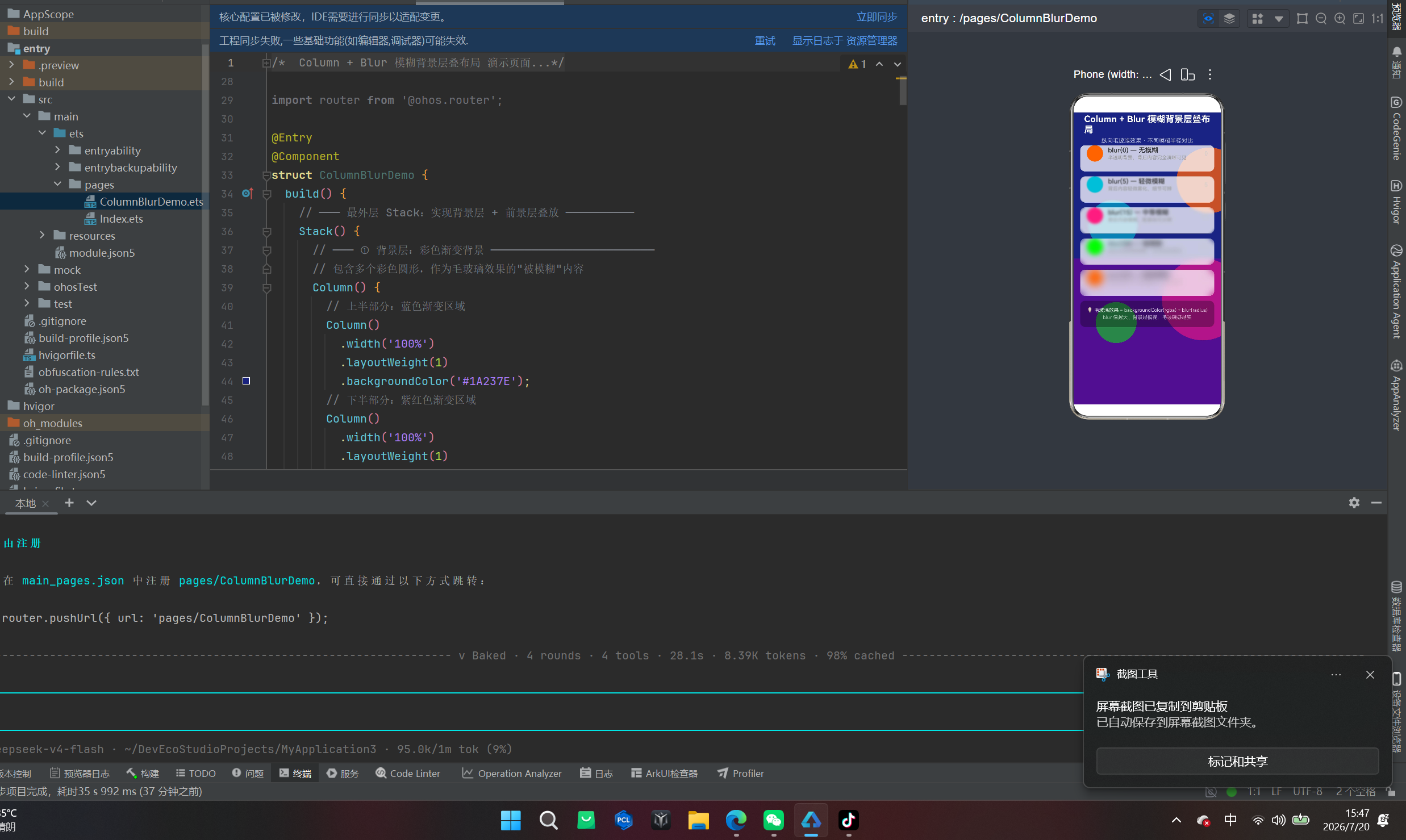Toggle the inspector eye icon in previewer
This screenshot has width=1406, height=840.
pos(1208,18)
